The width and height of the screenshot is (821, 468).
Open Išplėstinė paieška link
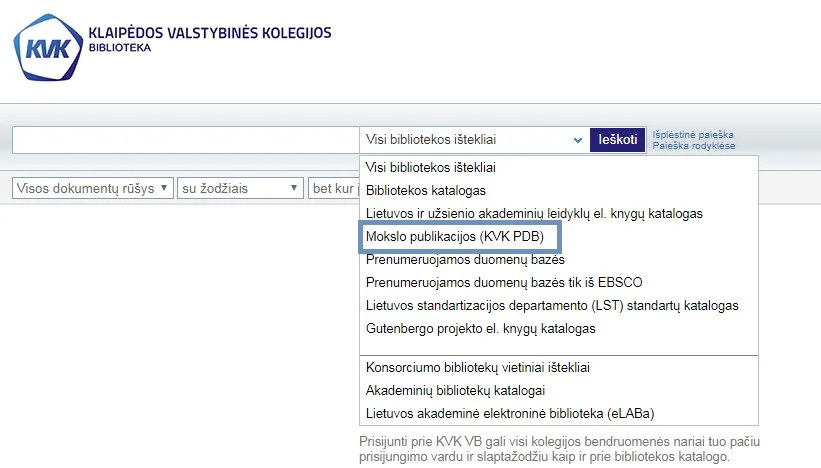pos(693,135)
